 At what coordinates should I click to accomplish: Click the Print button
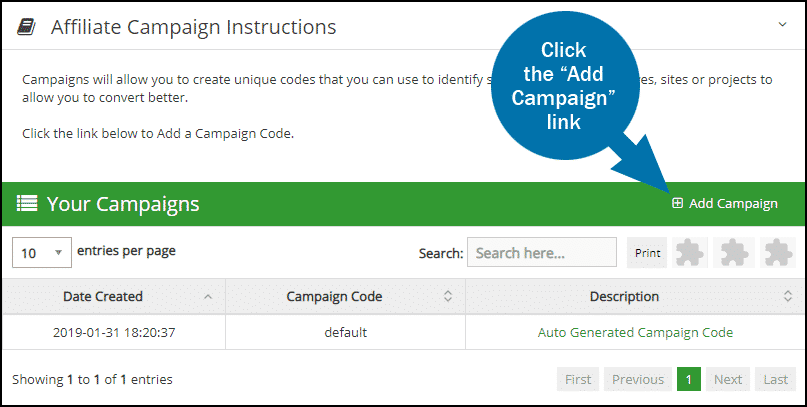point(647,253)
